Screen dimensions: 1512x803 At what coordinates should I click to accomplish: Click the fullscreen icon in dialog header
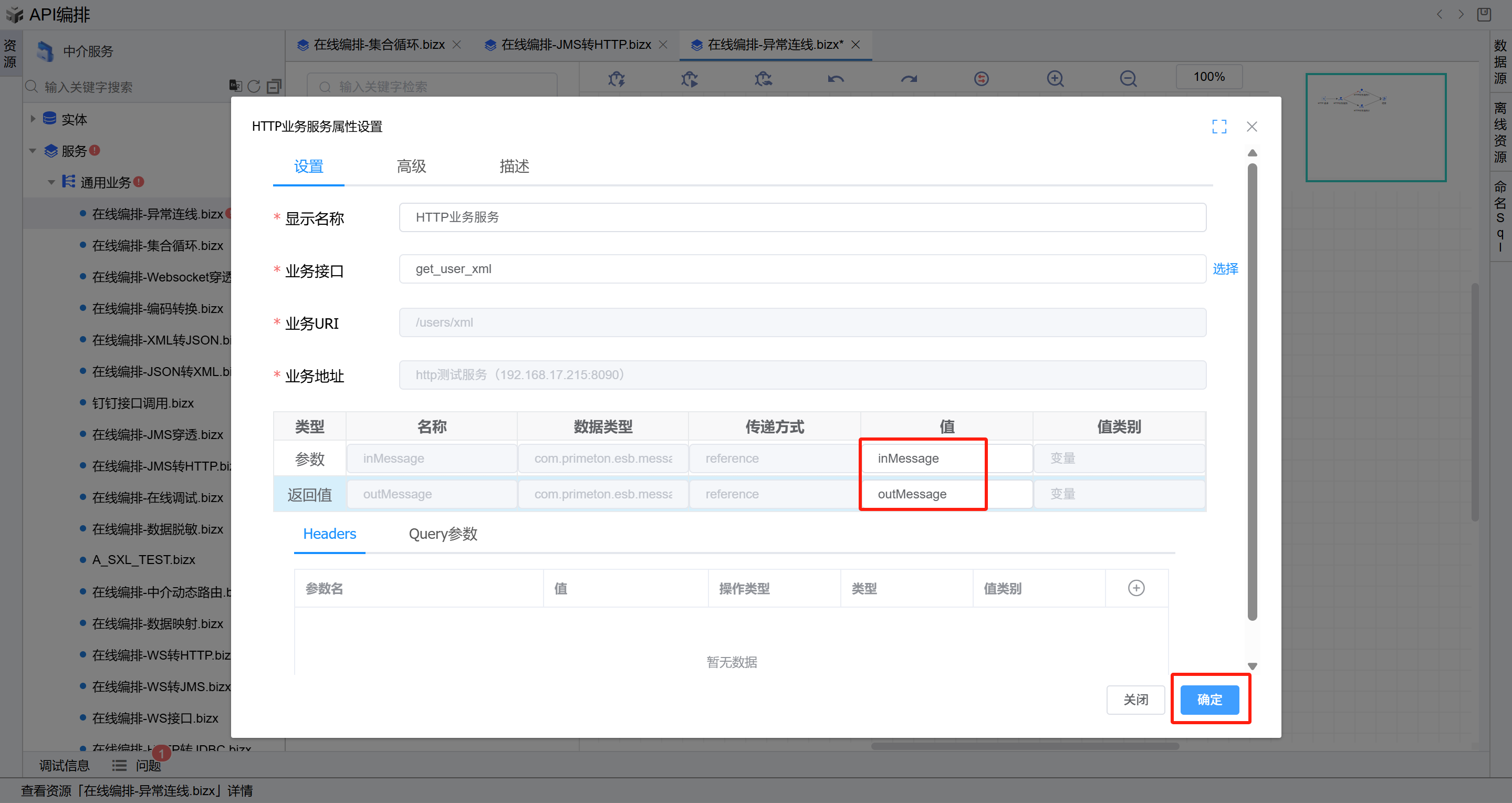tap(1219, 126)
